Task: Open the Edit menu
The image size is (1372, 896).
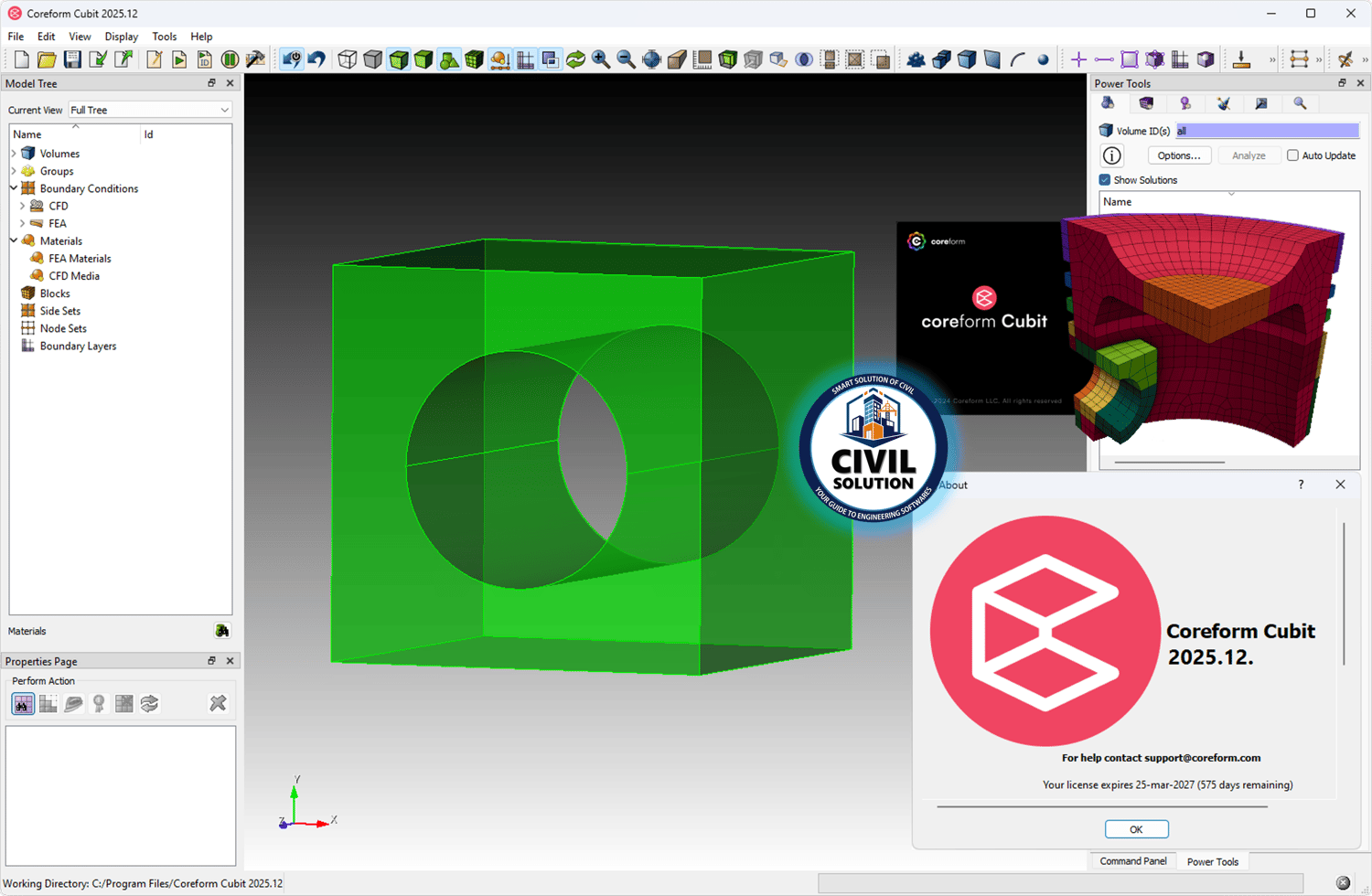Action: click(47, 37)
